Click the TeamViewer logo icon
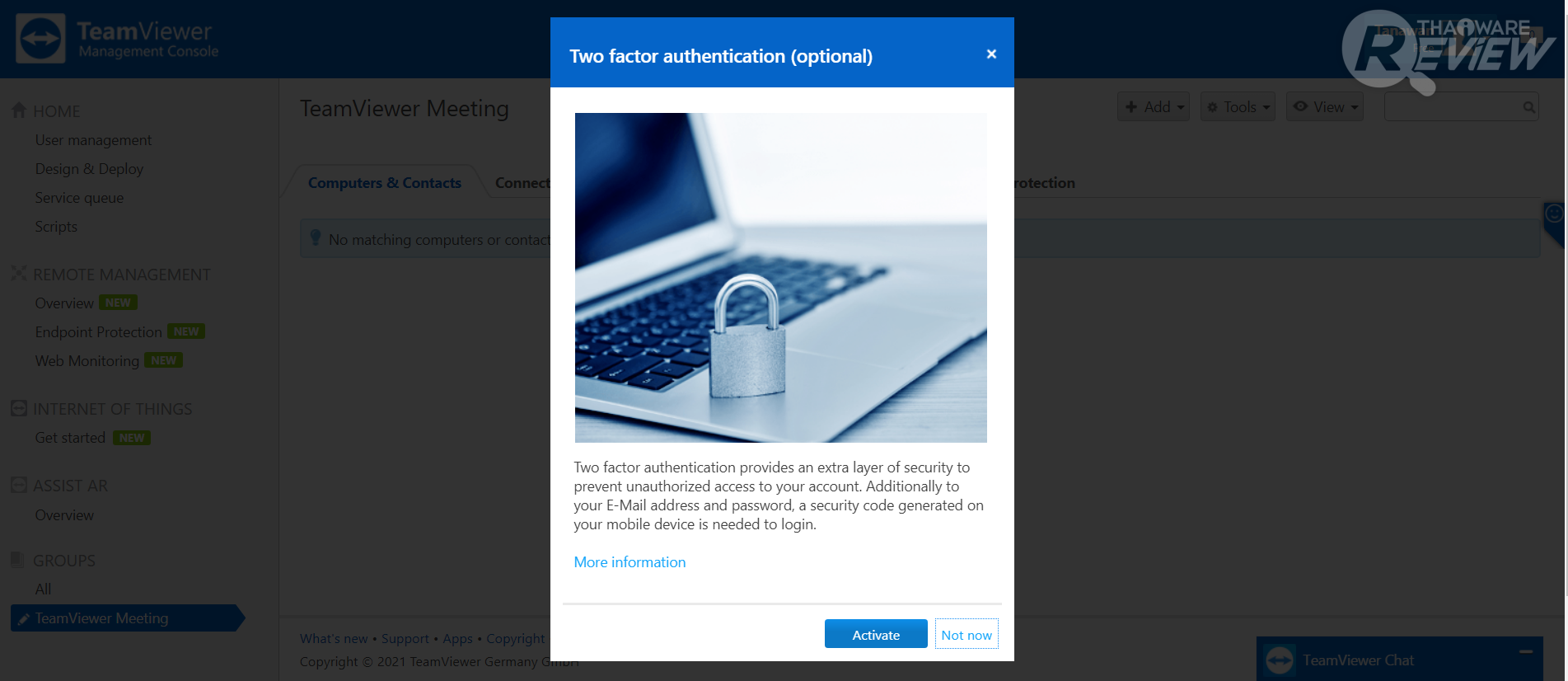This screenshot has width=1568, height=681. coord(40,39)
